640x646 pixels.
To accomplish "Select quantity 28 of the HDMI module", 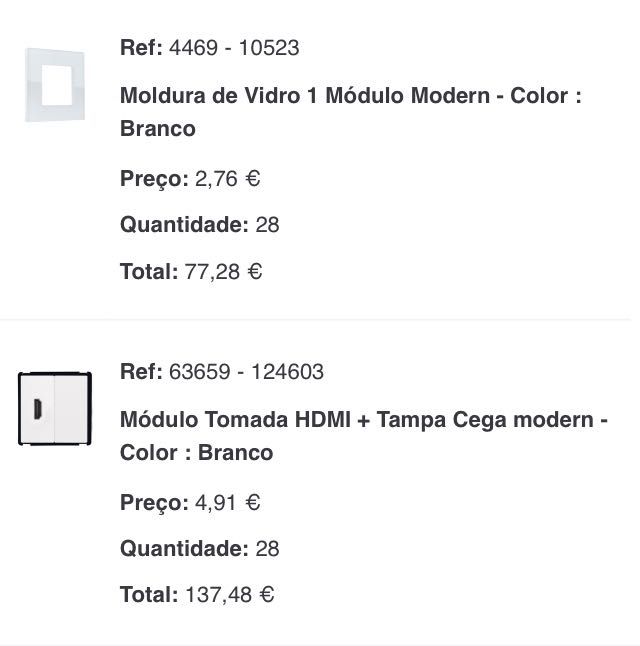I will [267, 549].
